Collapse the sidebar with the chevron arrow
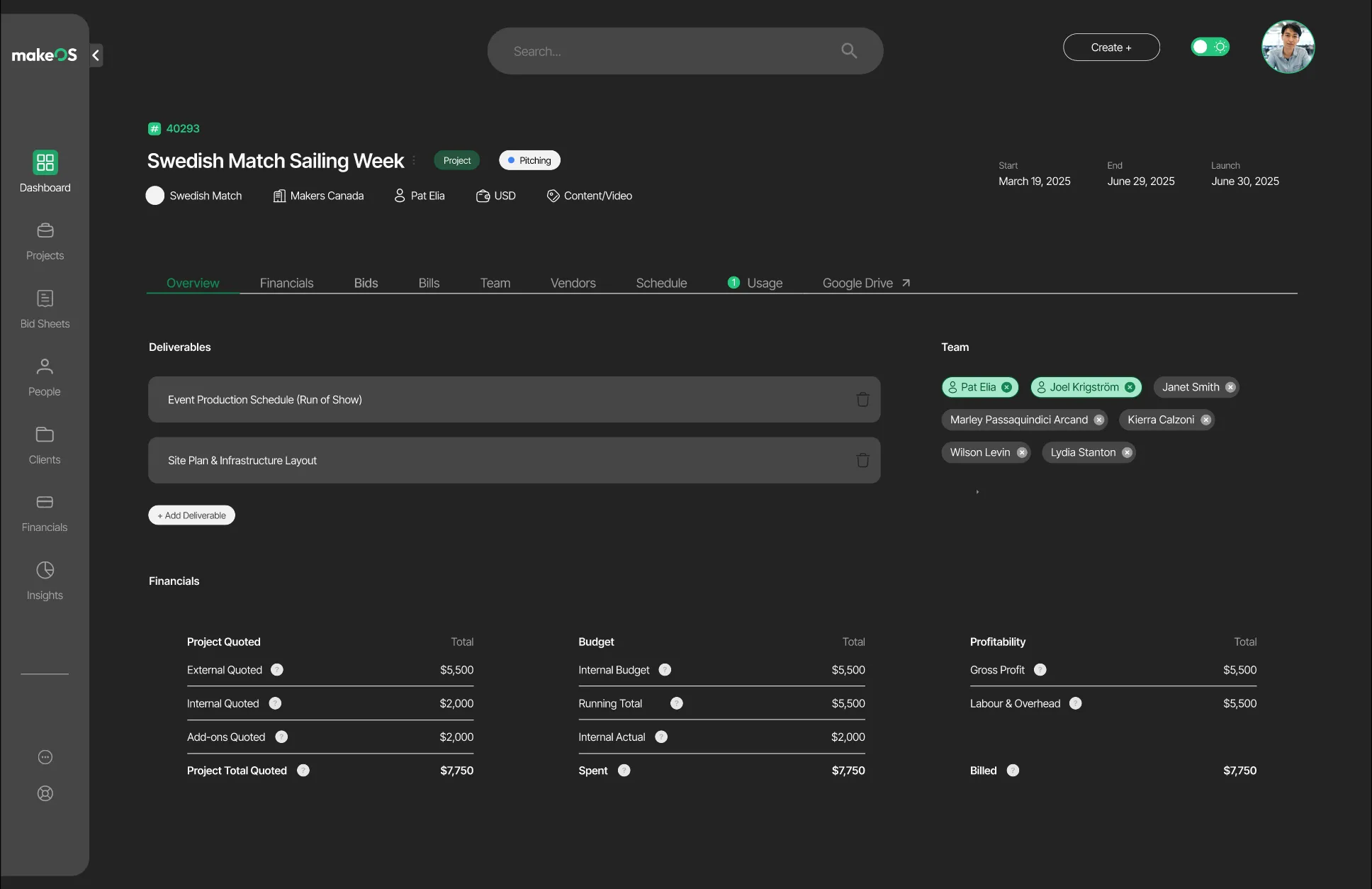 coord(96,55)
